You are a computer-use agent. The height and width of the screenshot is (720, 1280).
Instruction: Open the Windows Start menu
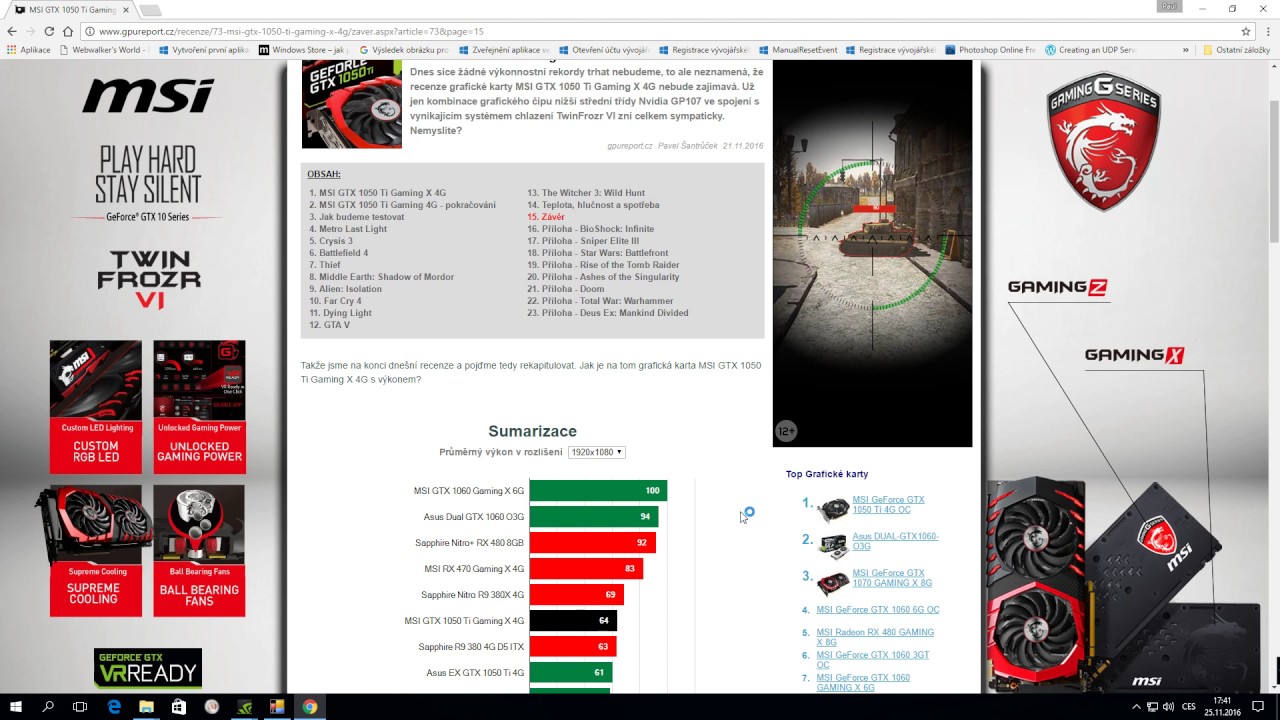coord(16,707)
